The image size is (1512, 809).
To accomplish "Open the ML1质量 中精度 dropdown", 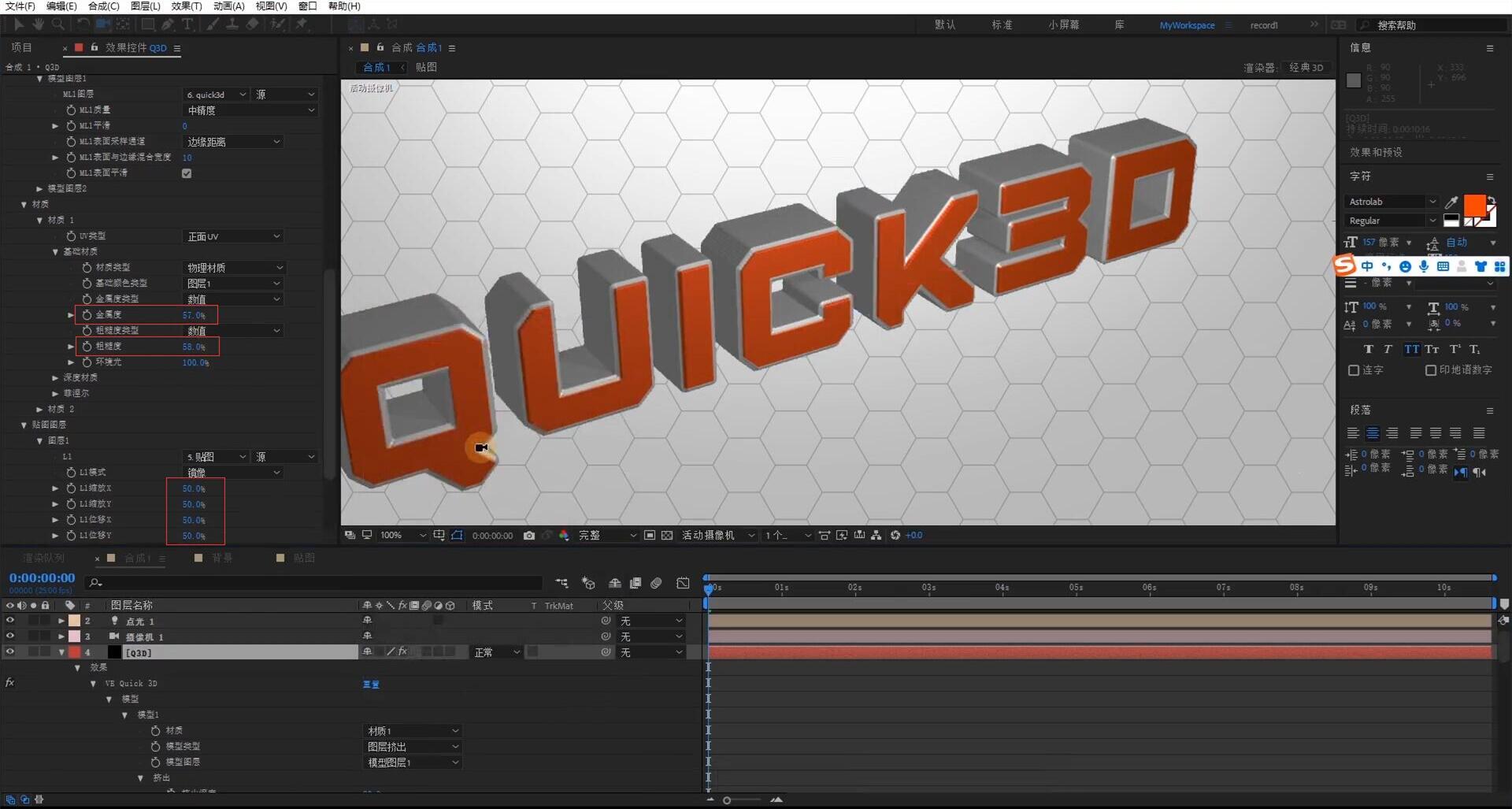I will tap(250, 110).
